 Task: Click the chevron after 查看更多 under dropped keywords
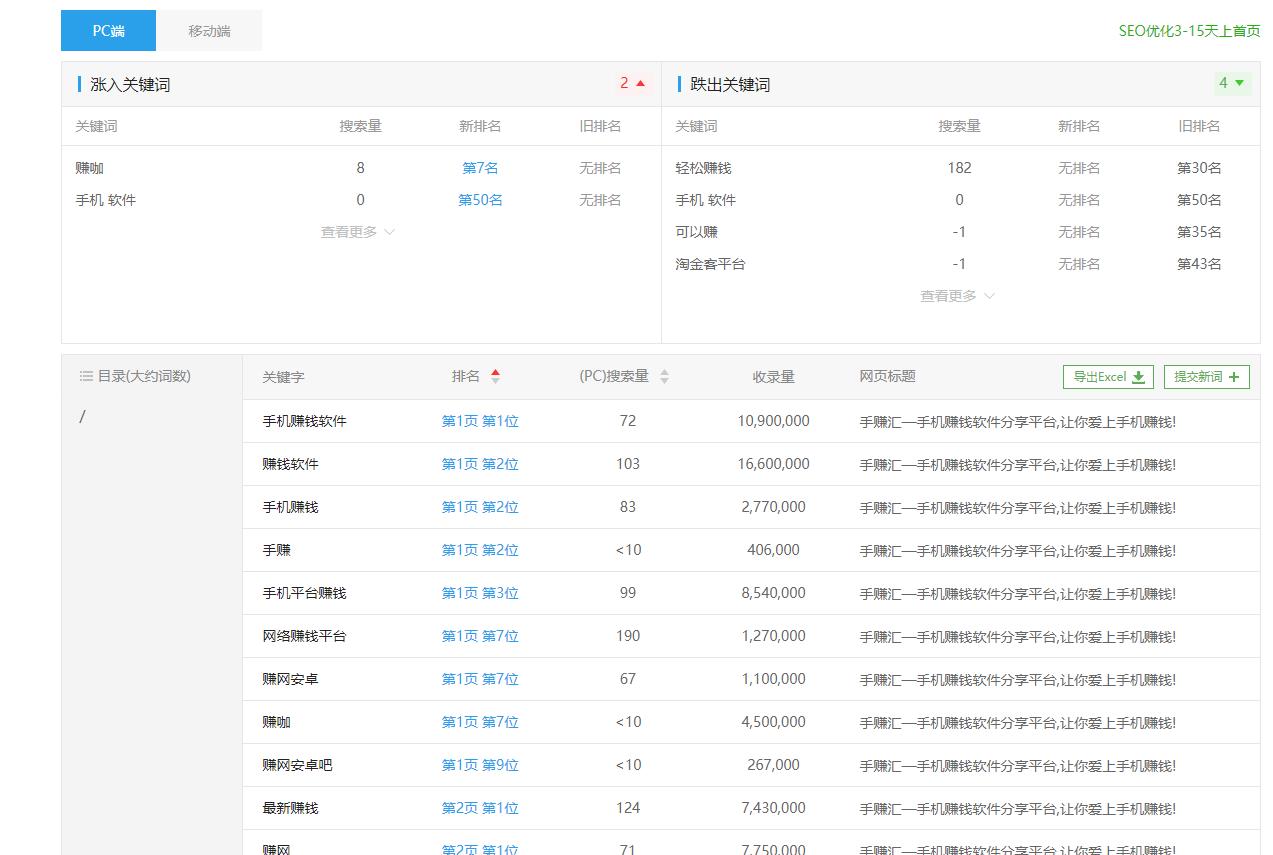(x=989, y=296)
